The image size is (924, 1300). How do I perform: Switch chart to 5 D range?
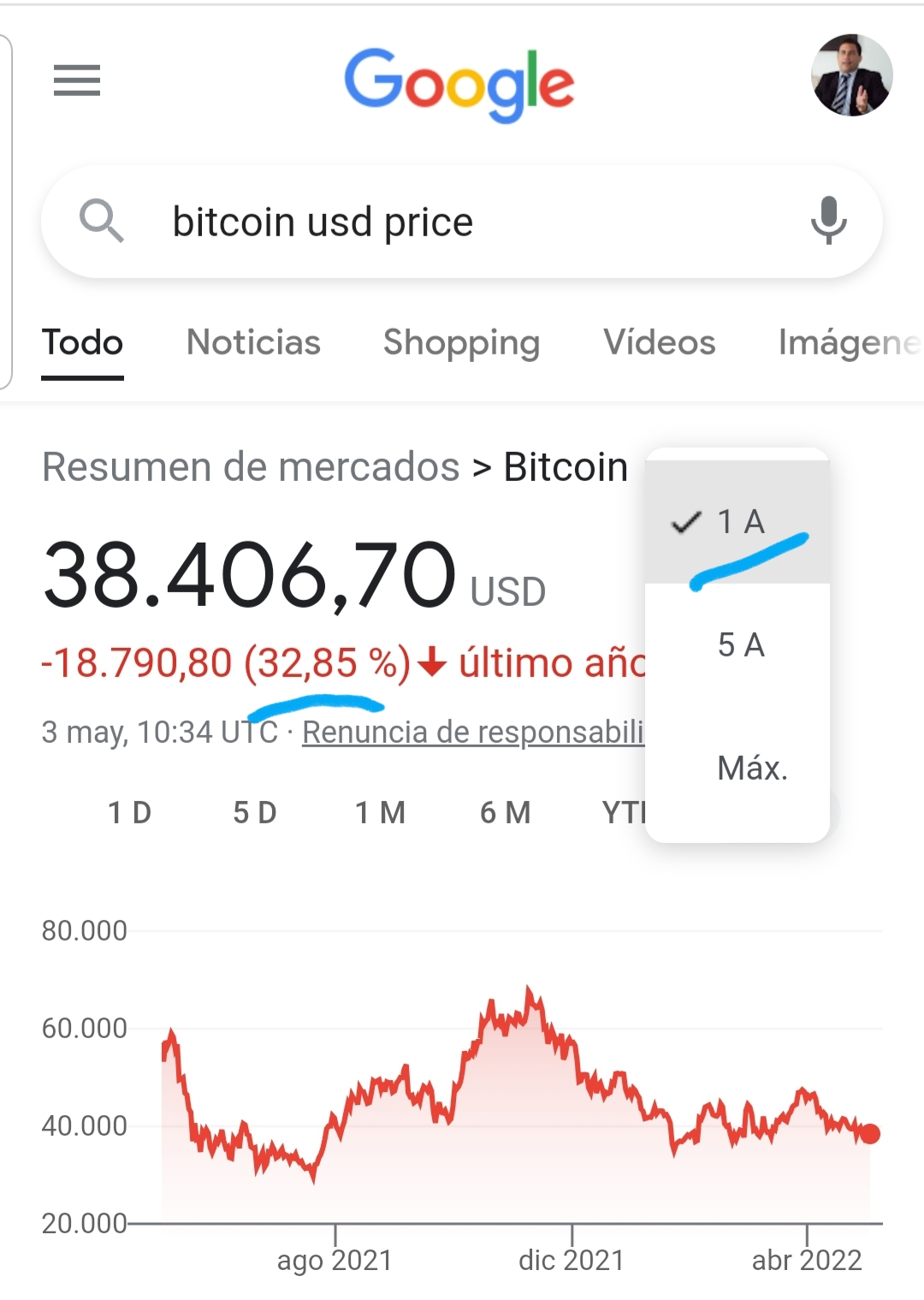255,812
